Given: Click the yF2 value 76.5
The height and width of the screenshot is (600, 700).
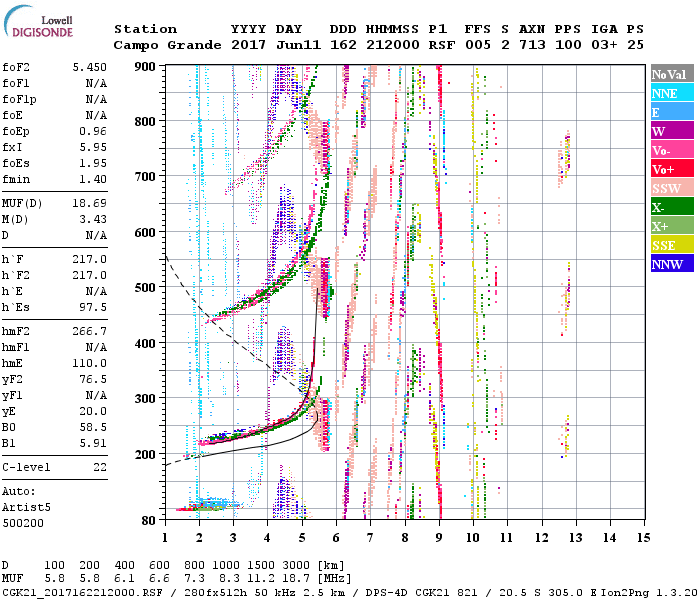Looking at the screenshot, I should [x=93, y=380].
